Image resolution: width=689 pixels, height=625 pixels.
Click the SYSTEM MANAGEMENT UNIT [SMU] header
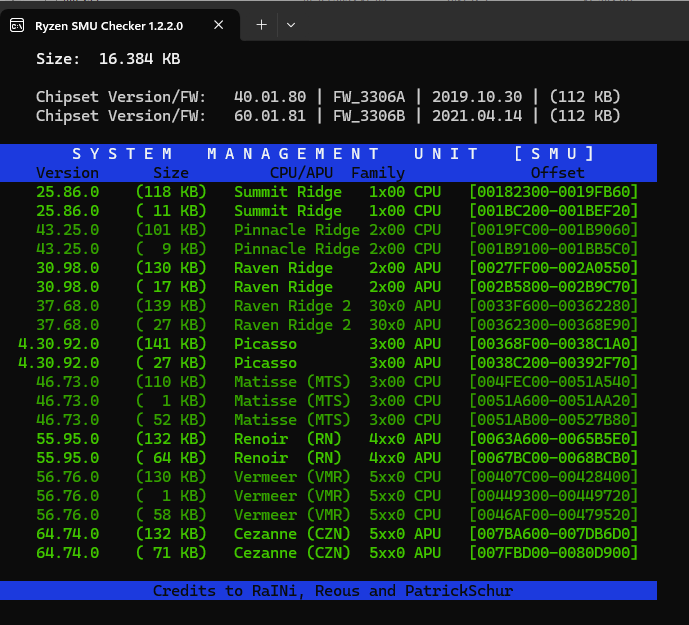click(334, 154)
